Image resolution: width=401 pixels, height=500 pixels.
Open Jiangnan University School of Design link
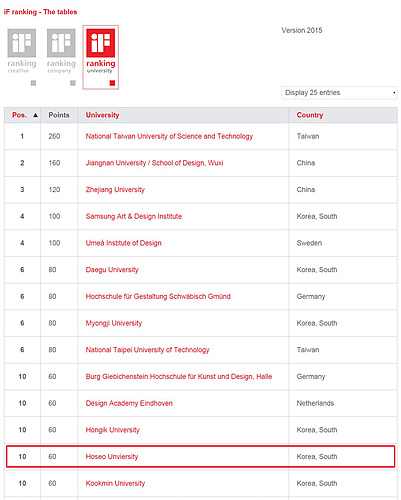154,163
